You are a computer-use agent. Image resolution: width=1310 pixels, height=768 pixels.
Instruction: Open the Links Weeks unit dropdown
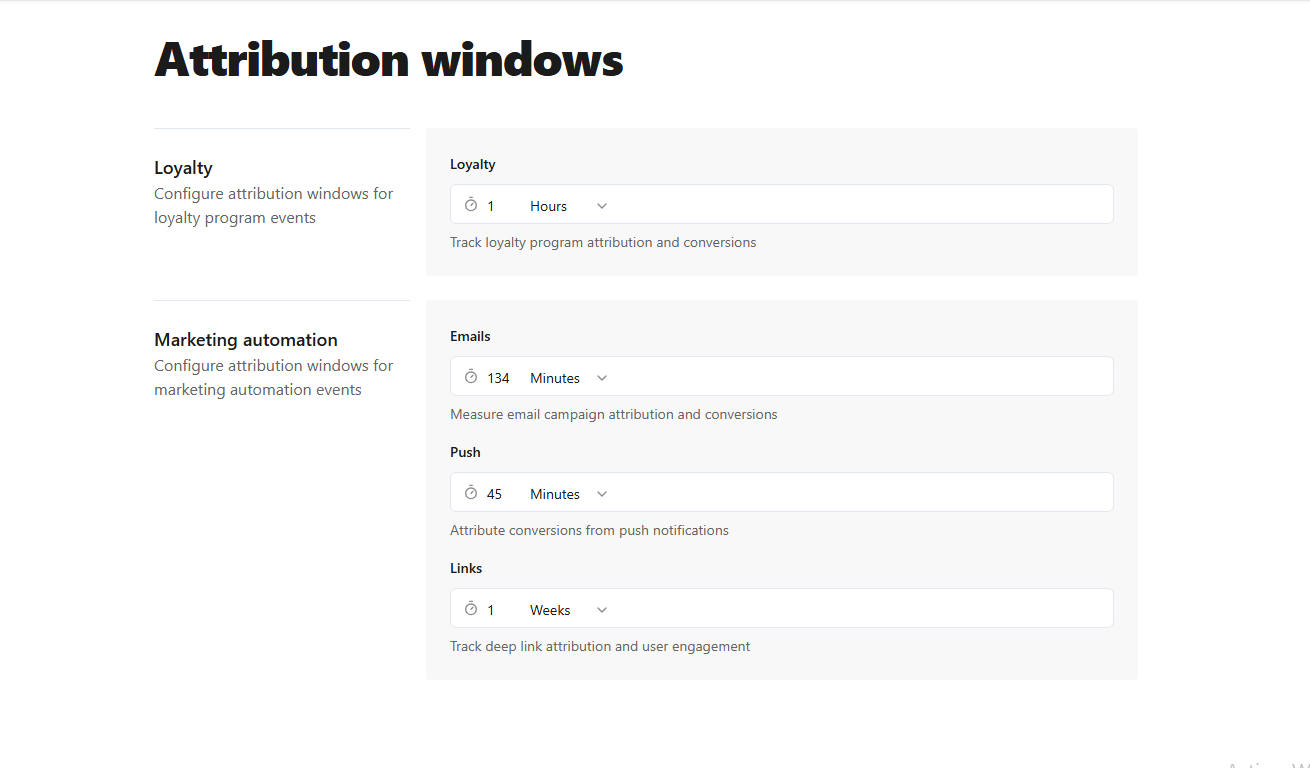pos(567,609)
